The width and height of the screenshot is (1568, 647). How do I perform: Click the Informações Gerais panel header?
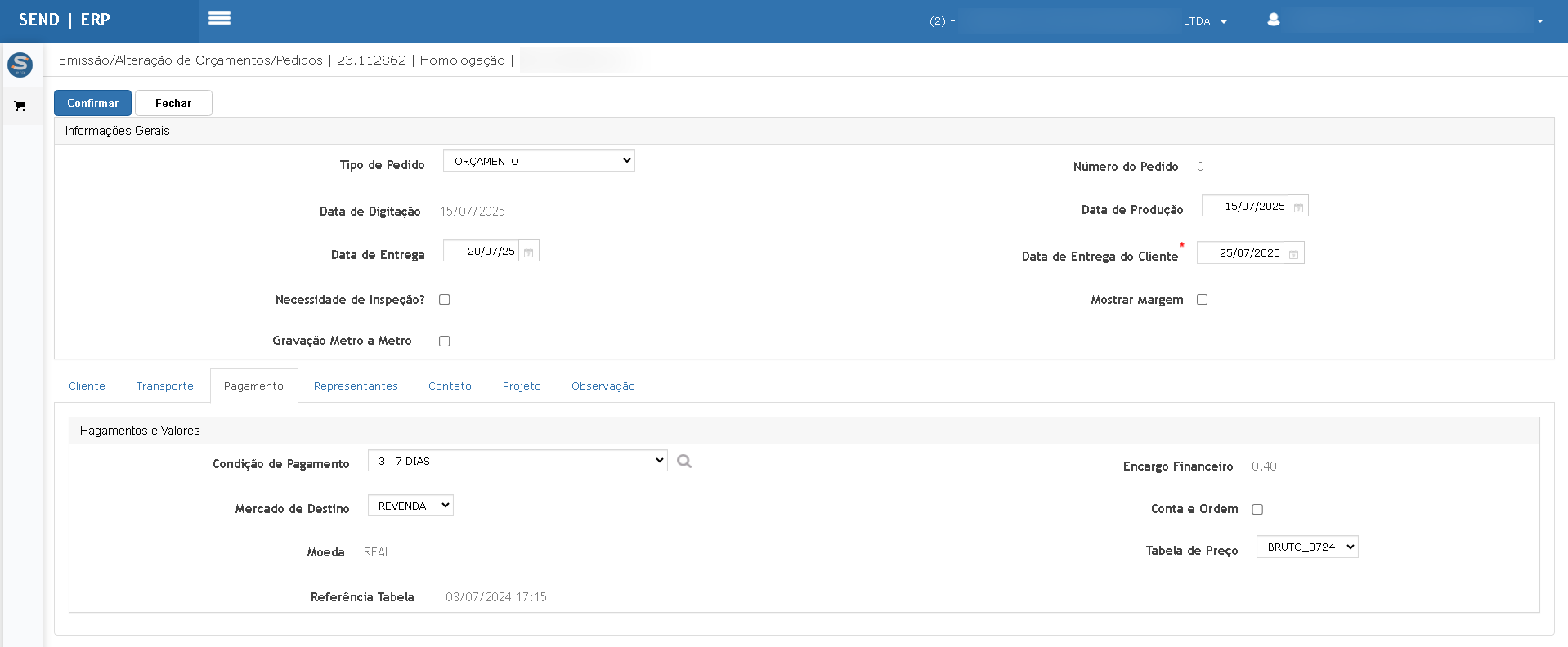[x=804, y=131]
